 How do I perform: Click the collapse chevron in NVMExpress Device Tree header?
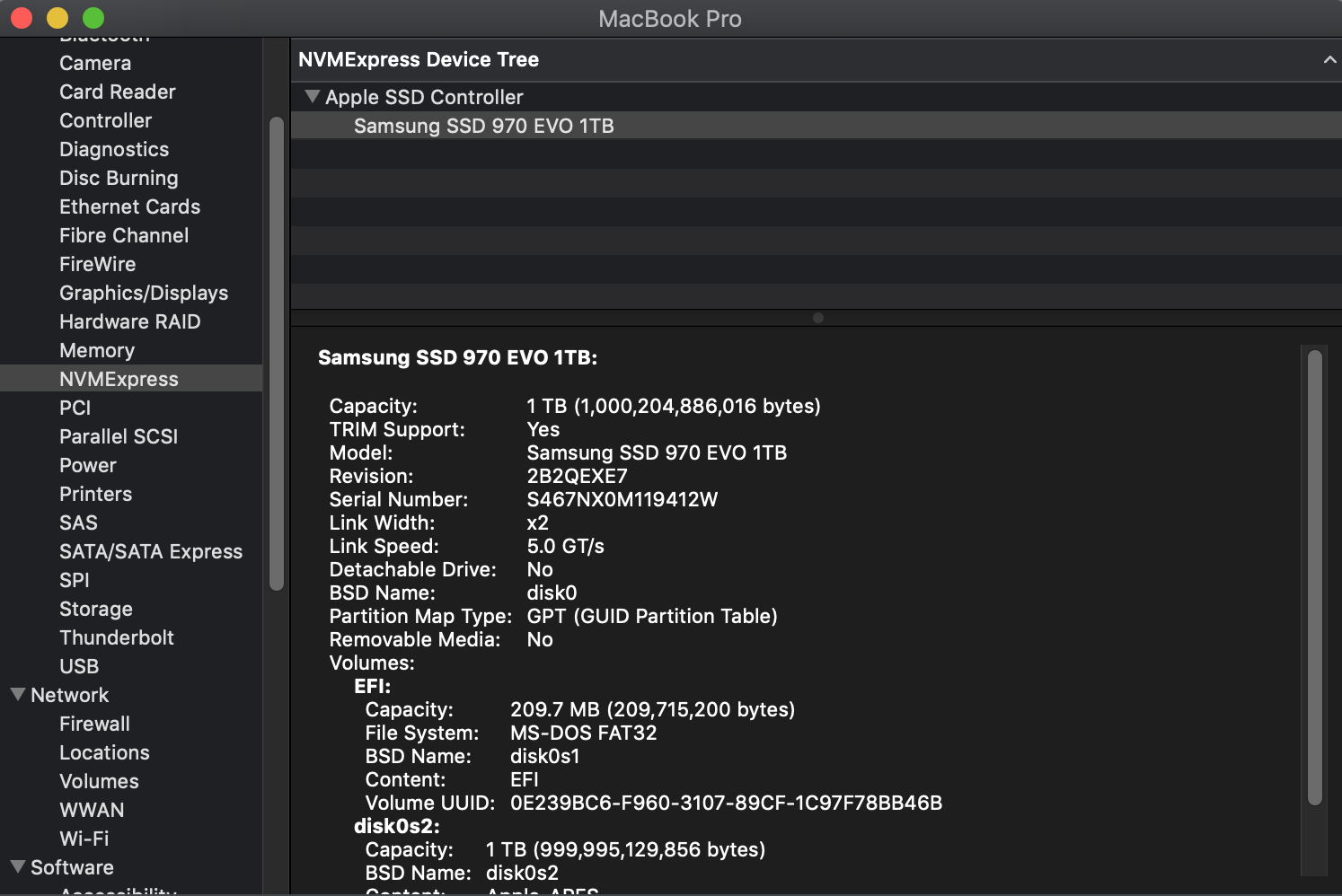click(x=1329, y=60)
